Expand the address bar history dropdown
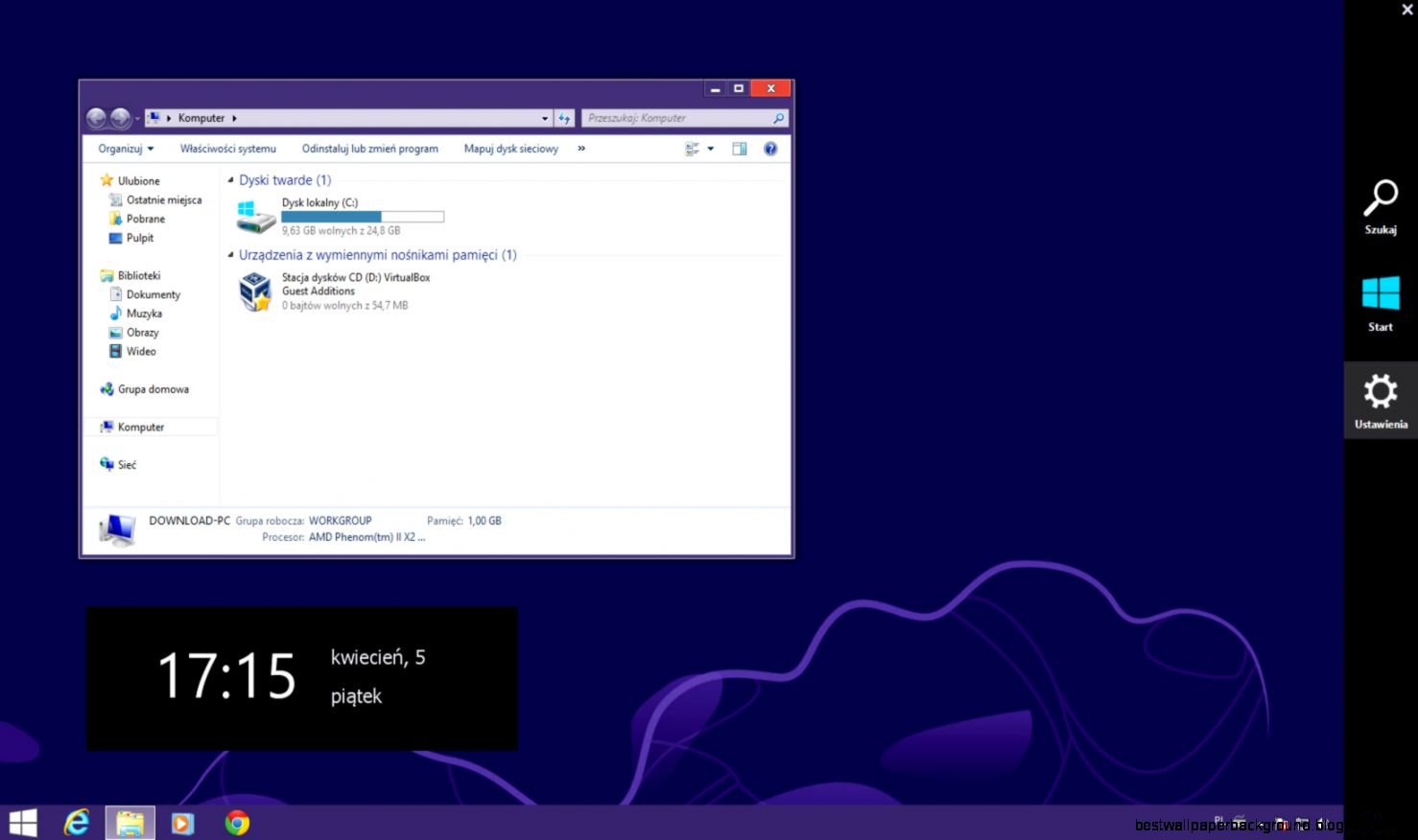1418x840 pixels. tap(545, 118)
